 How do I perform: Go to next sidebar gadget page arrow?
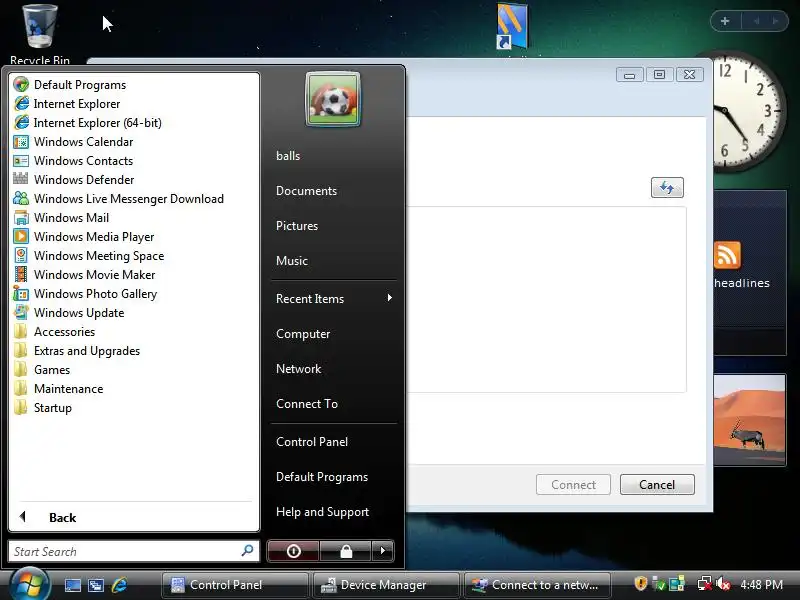tap(776, 21)
